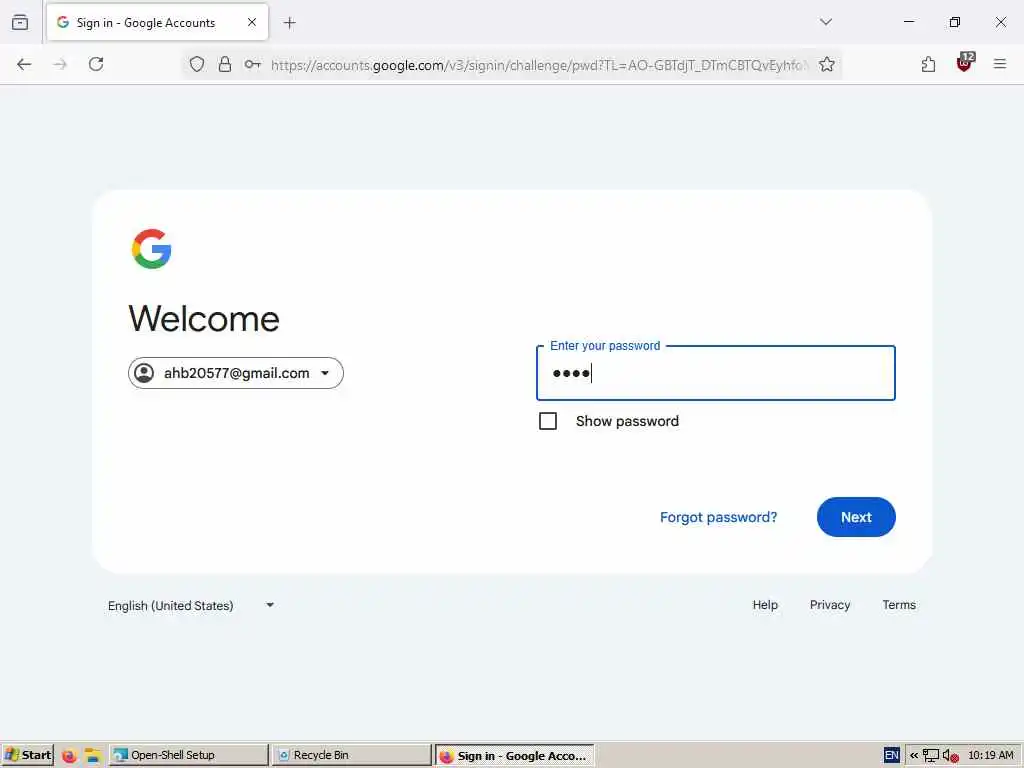Open file explorer quick launch icon
The width and height of the screenshot is (1024, 768).
click(93, 756)
